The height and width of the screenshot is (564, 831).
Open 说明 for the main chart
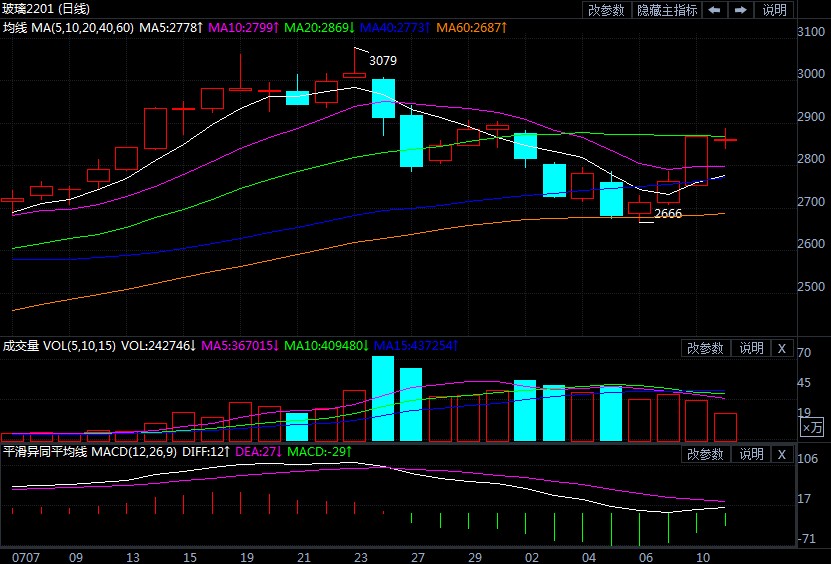pyautogui.click(x=775, y=10)
